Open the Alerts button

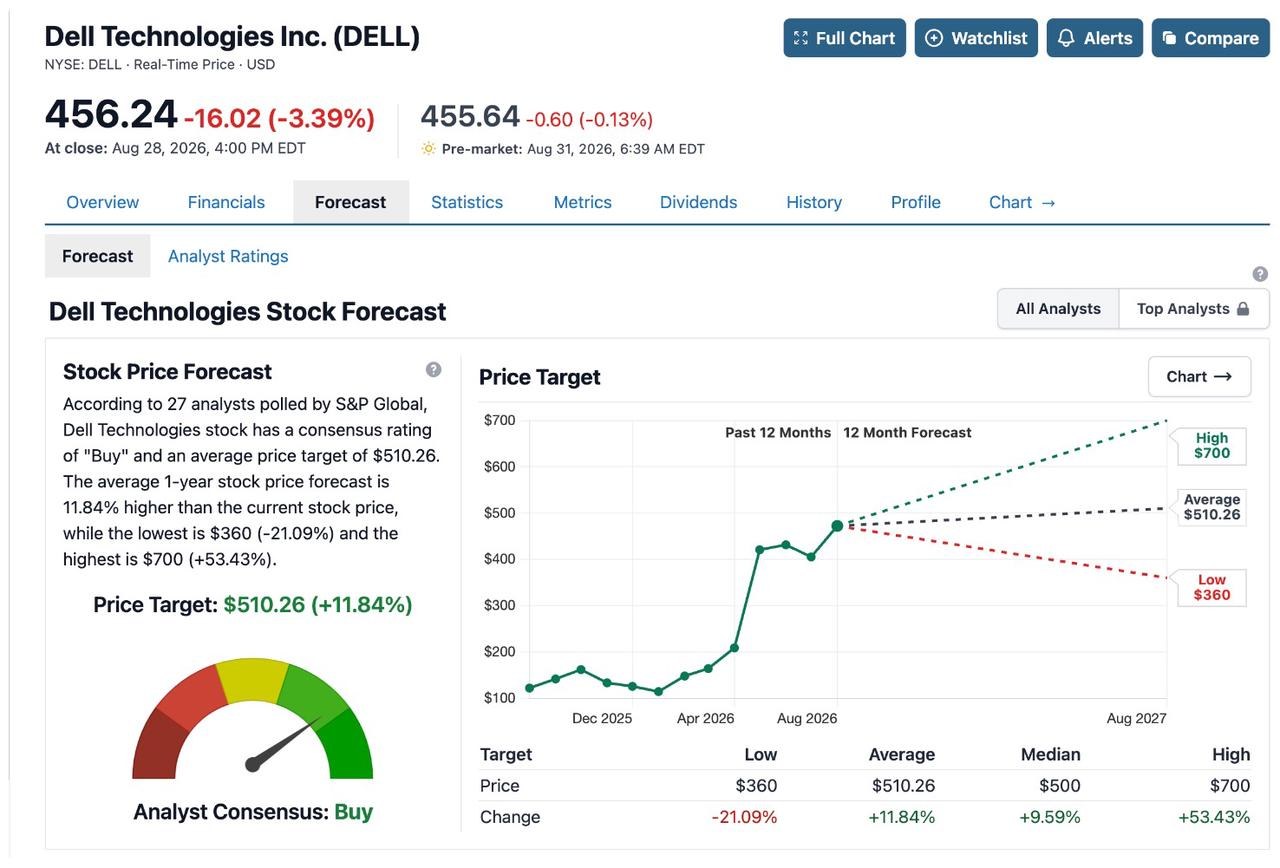[x=1095, y=38]
